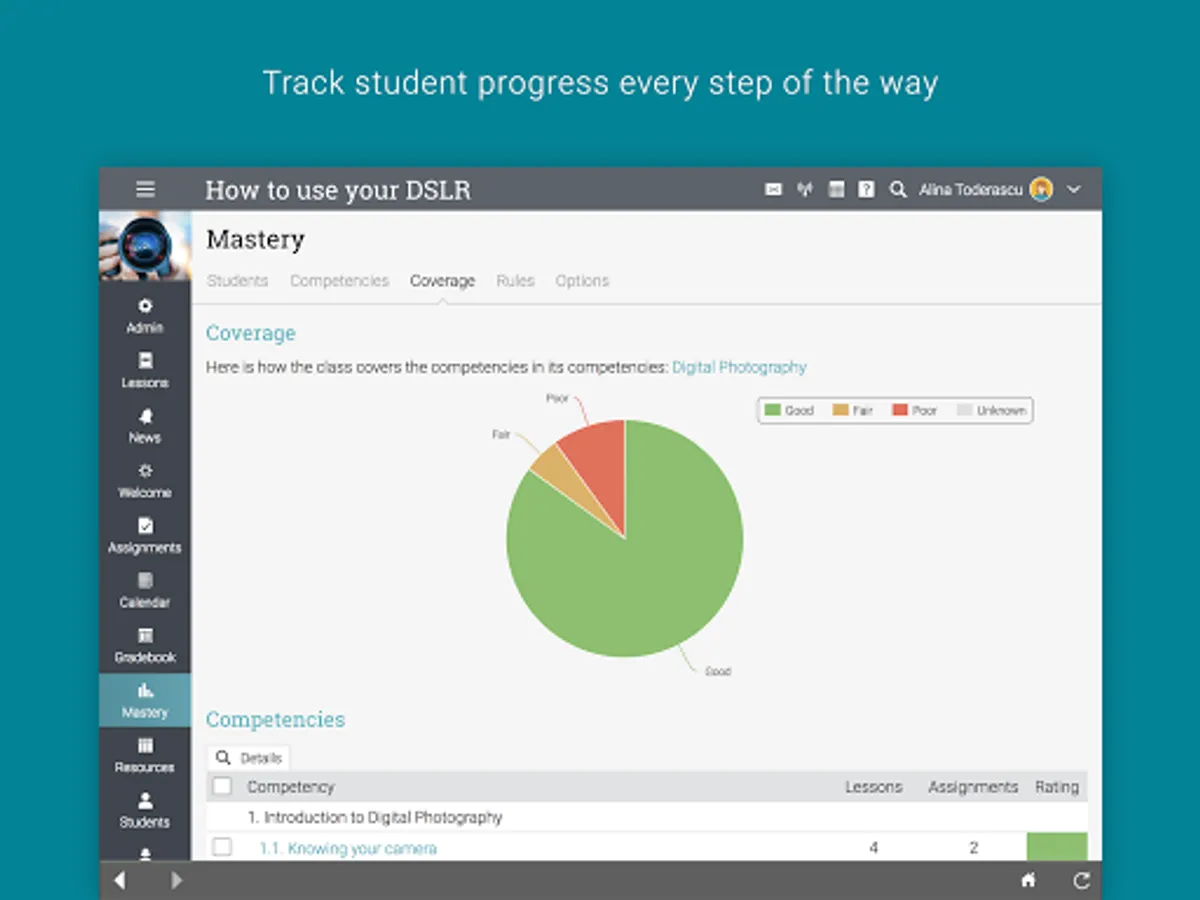The image size is (1200, 900).
Task: Expand the user menu chevron
Action: click(1074, 189)
